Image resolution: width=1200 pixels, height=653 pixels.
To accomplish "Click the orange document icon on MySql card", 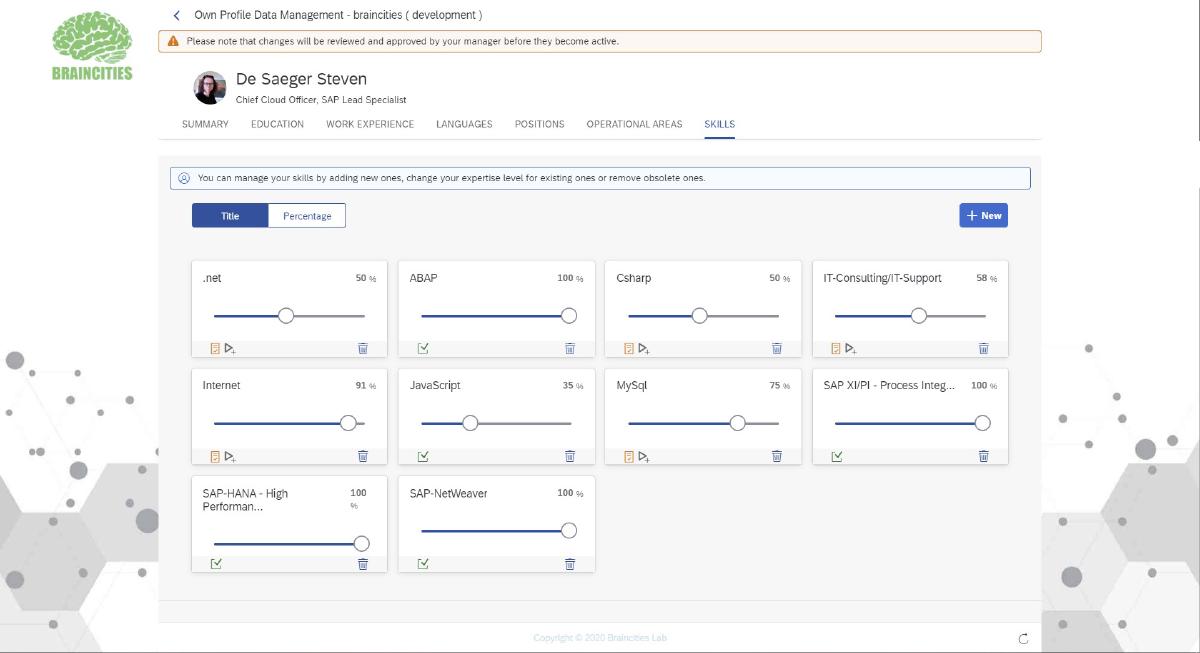I will 629,456.
